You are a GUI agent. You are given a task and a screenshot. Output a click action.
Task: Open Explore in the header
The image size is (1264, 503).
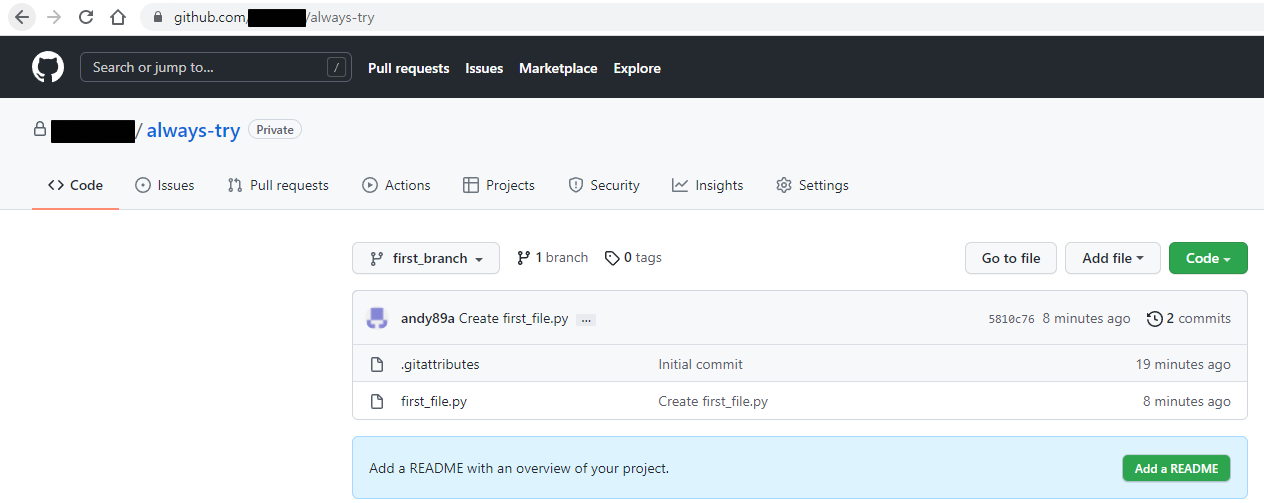[x=637, y=68]
